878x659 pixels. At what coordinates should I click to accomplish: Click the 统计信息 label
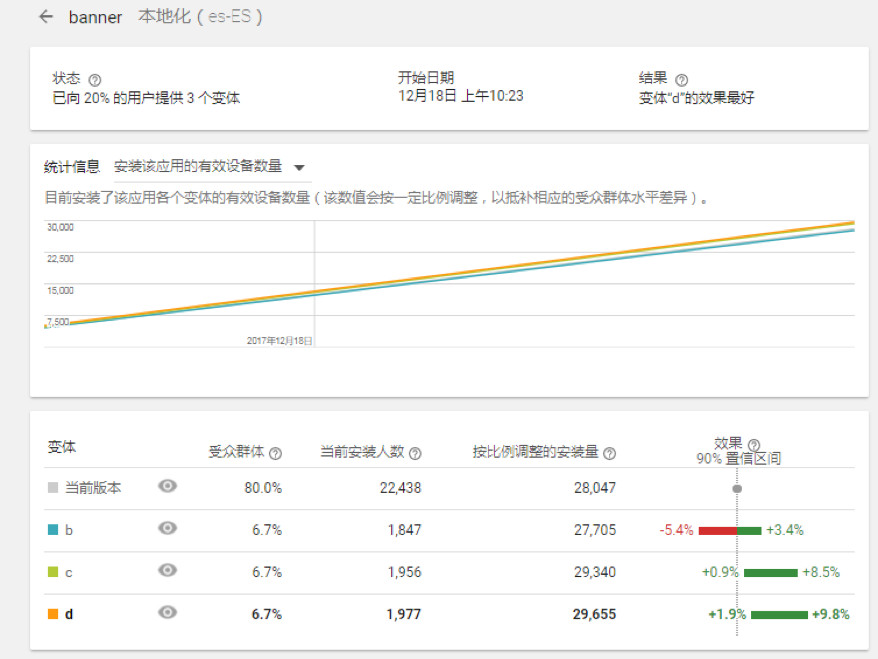72,167
